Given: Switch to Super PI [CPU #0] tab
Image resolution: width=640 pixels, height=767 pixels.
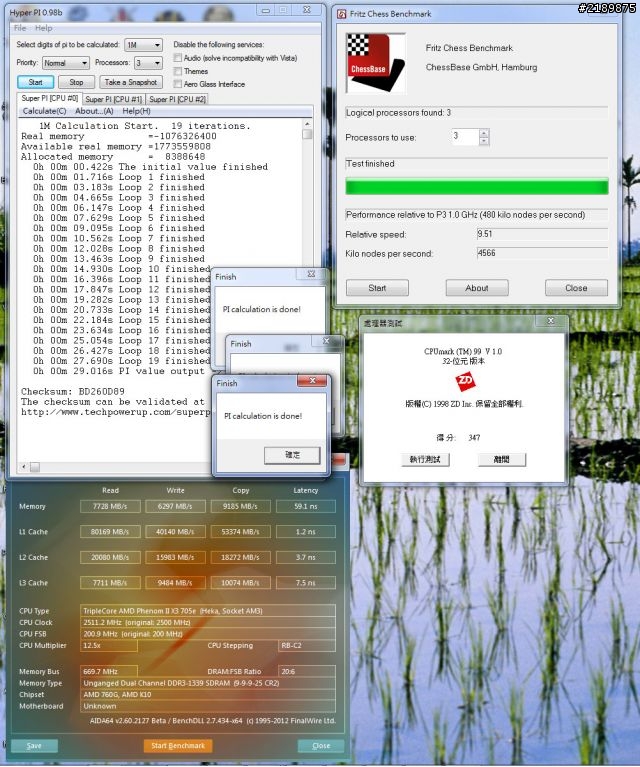Looking at the screenshot, I should 49,98.
